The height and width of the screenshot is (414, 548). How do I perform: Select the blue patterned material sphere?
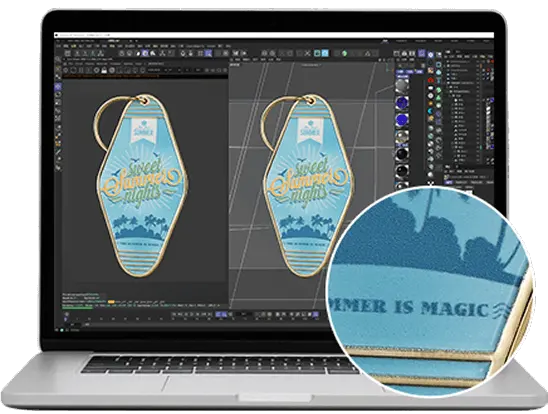pyautogui.click(x=403, y=102)
